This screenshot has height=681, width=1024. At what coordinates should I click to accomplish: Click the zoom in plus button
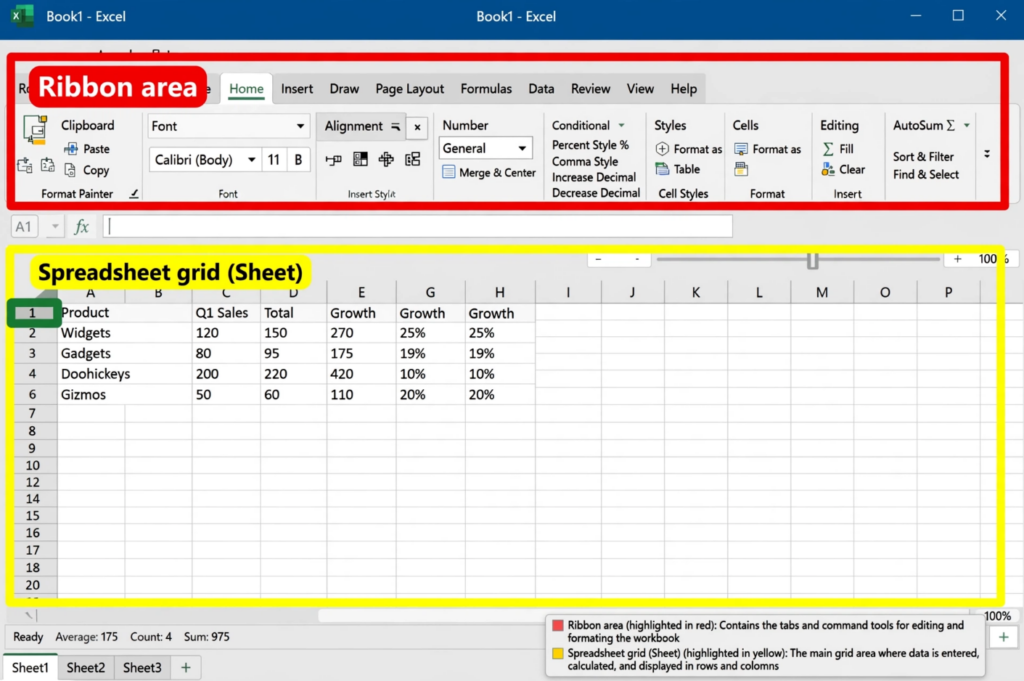957,259
